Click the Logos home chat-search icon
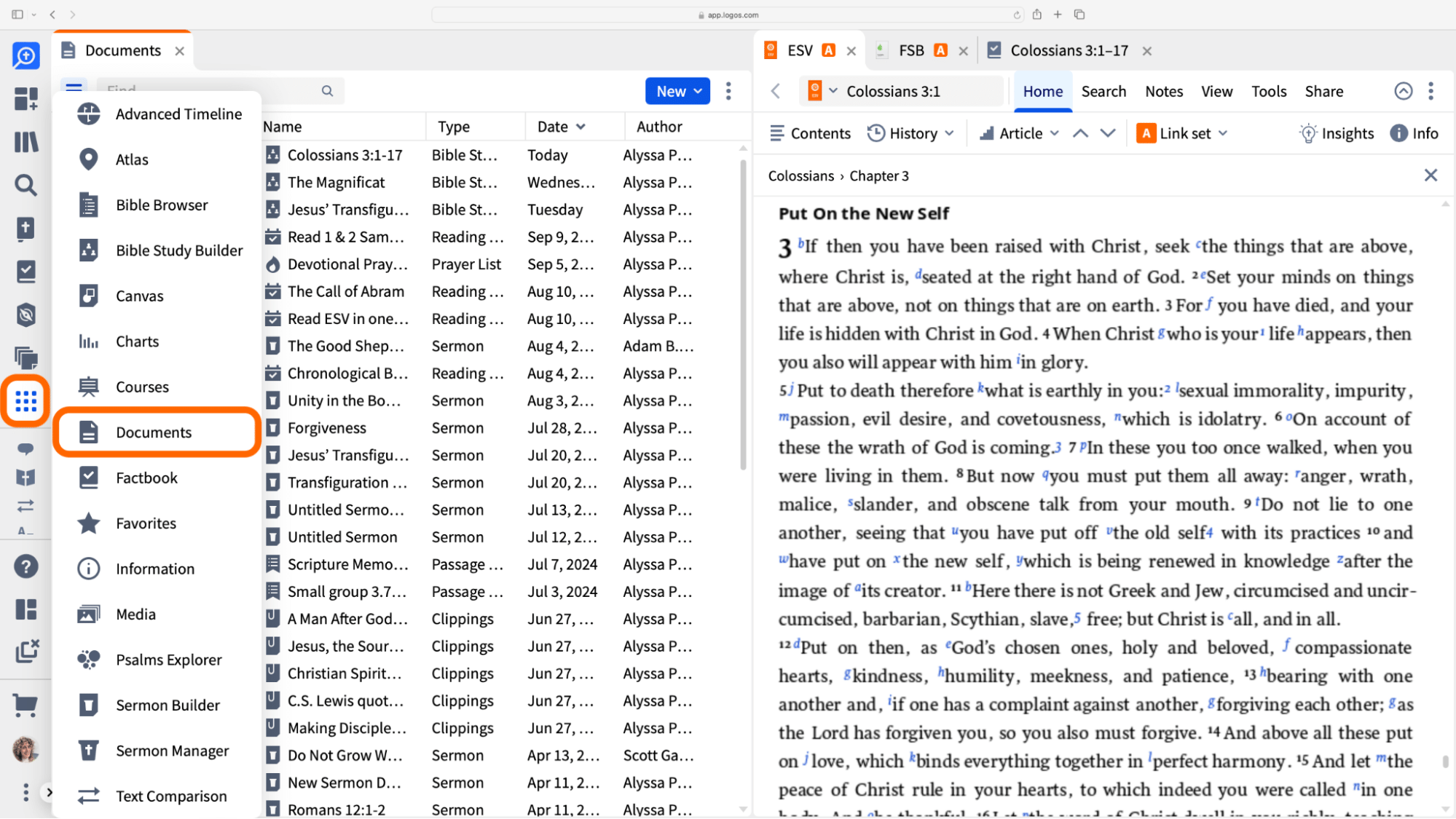 (x=25, y=55)
